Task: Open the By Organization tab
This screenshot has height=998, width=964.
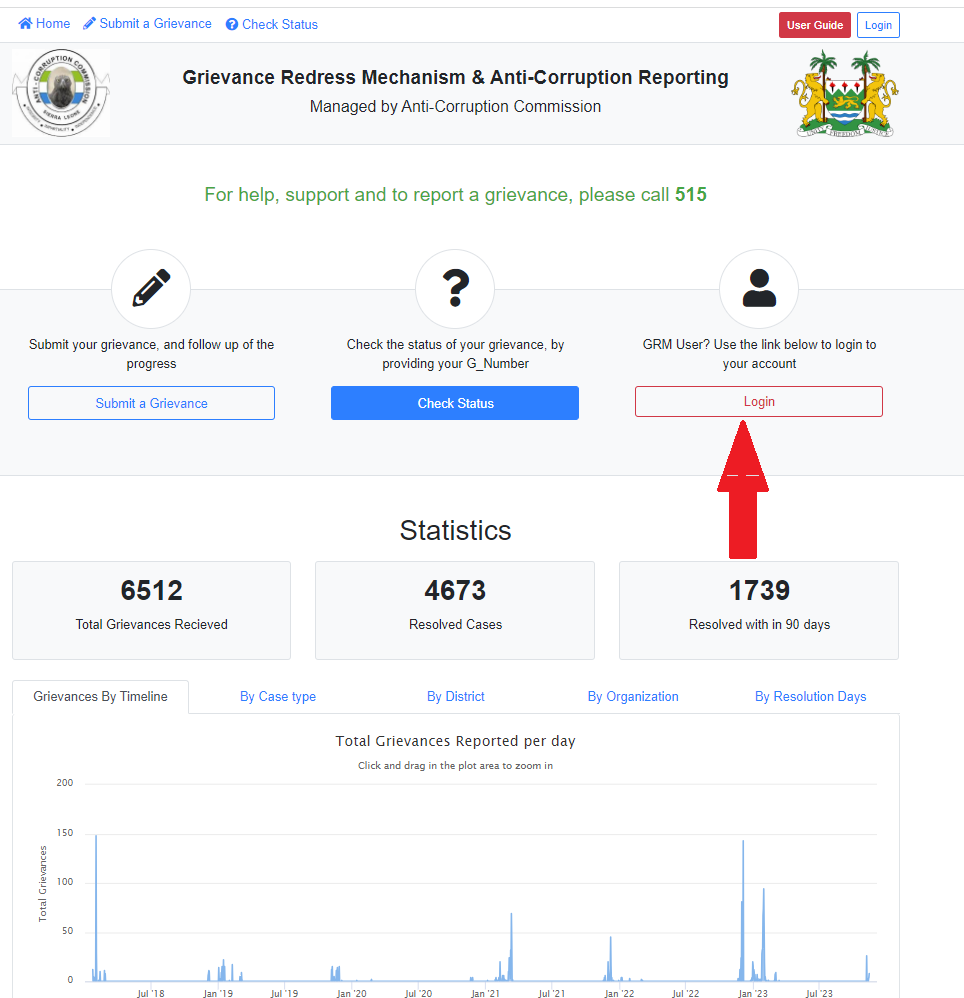Action: (x=633, y=697)
